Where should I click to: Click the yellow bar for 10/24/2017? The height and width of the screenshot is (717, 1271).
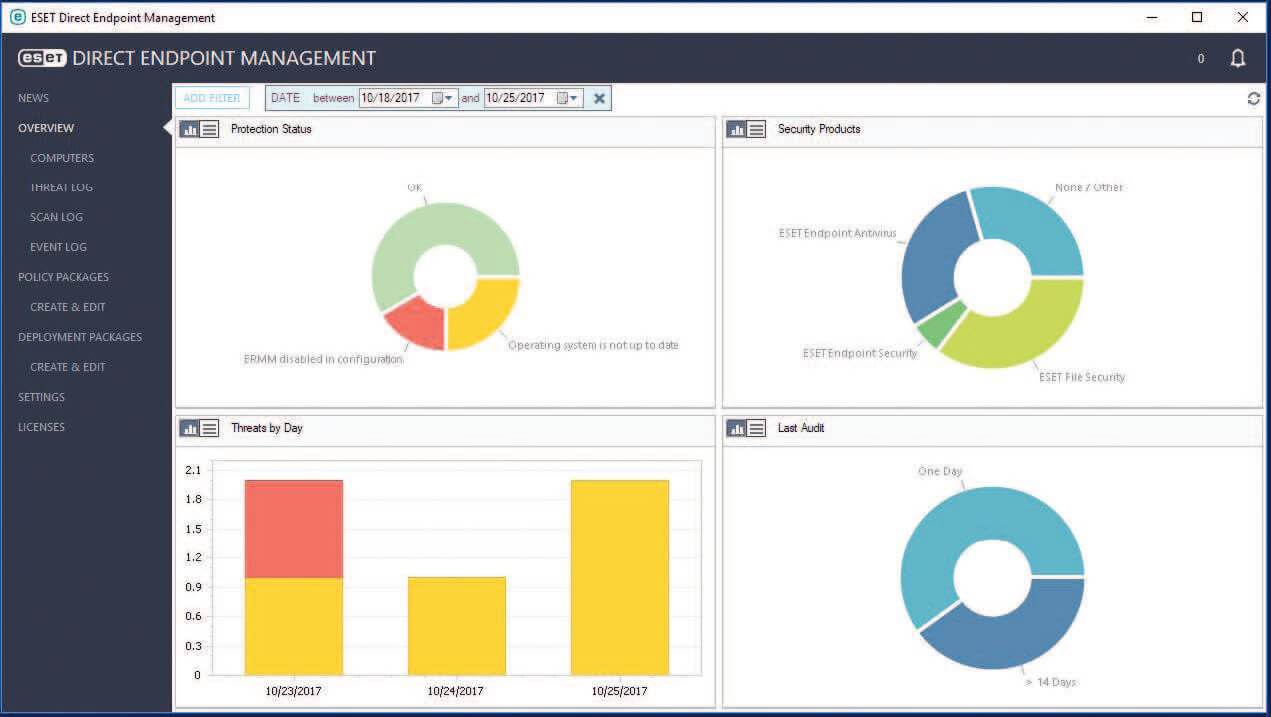[x=457, y=625]
